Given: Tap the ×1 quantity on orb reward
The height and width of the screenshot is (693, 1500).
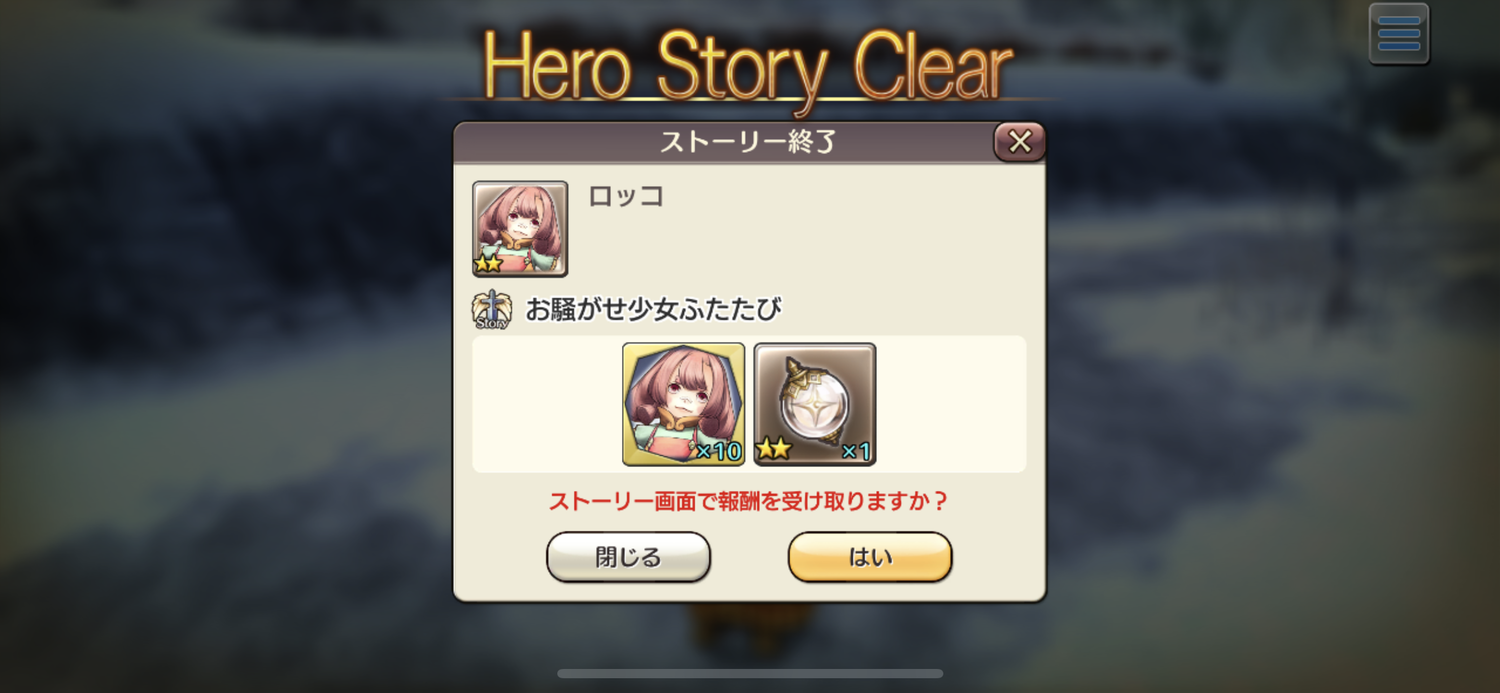Looking at the screenshot, I should click(856, 452).
